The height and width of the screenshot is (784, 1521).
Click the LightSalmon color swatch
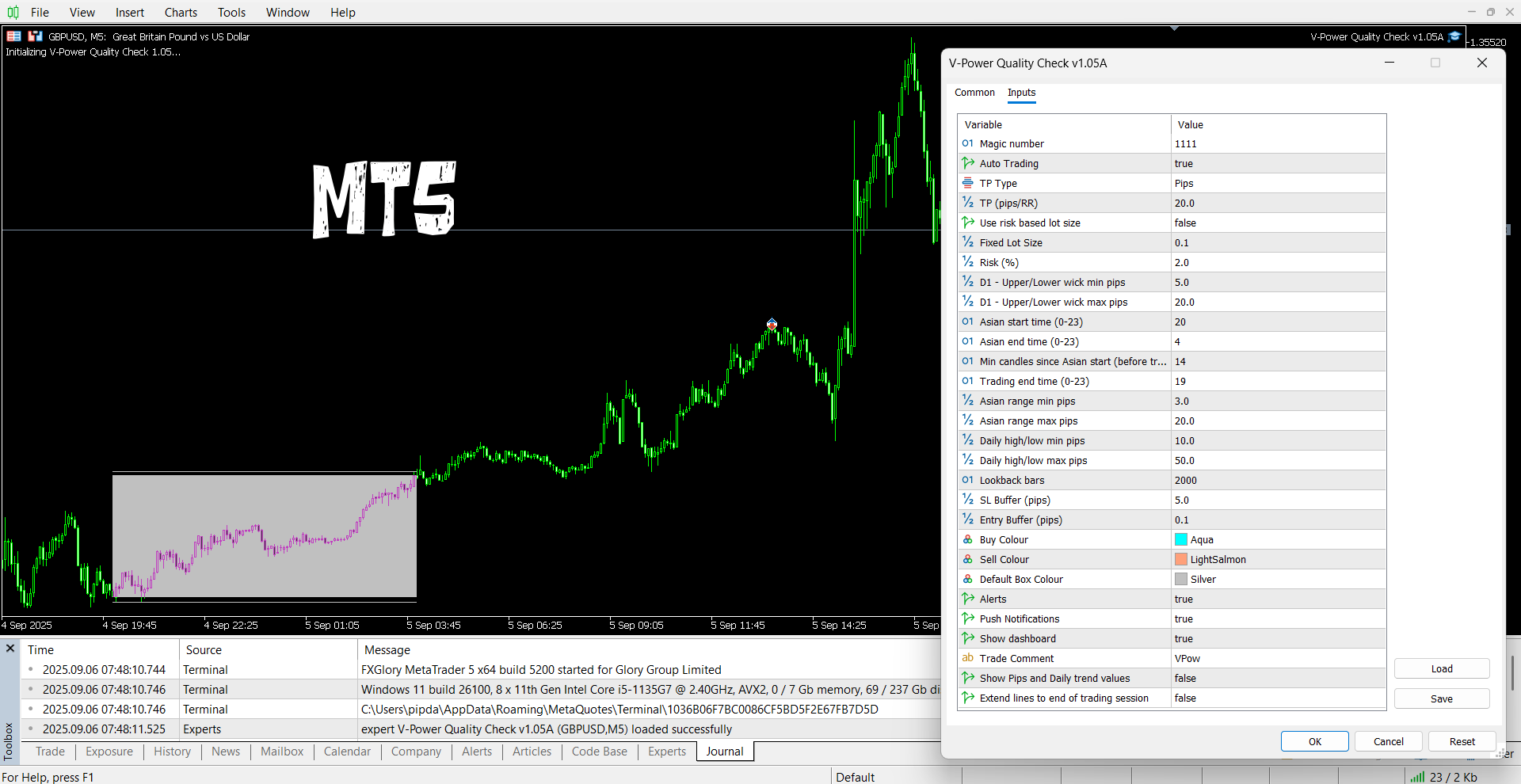tap(1181, 559)
